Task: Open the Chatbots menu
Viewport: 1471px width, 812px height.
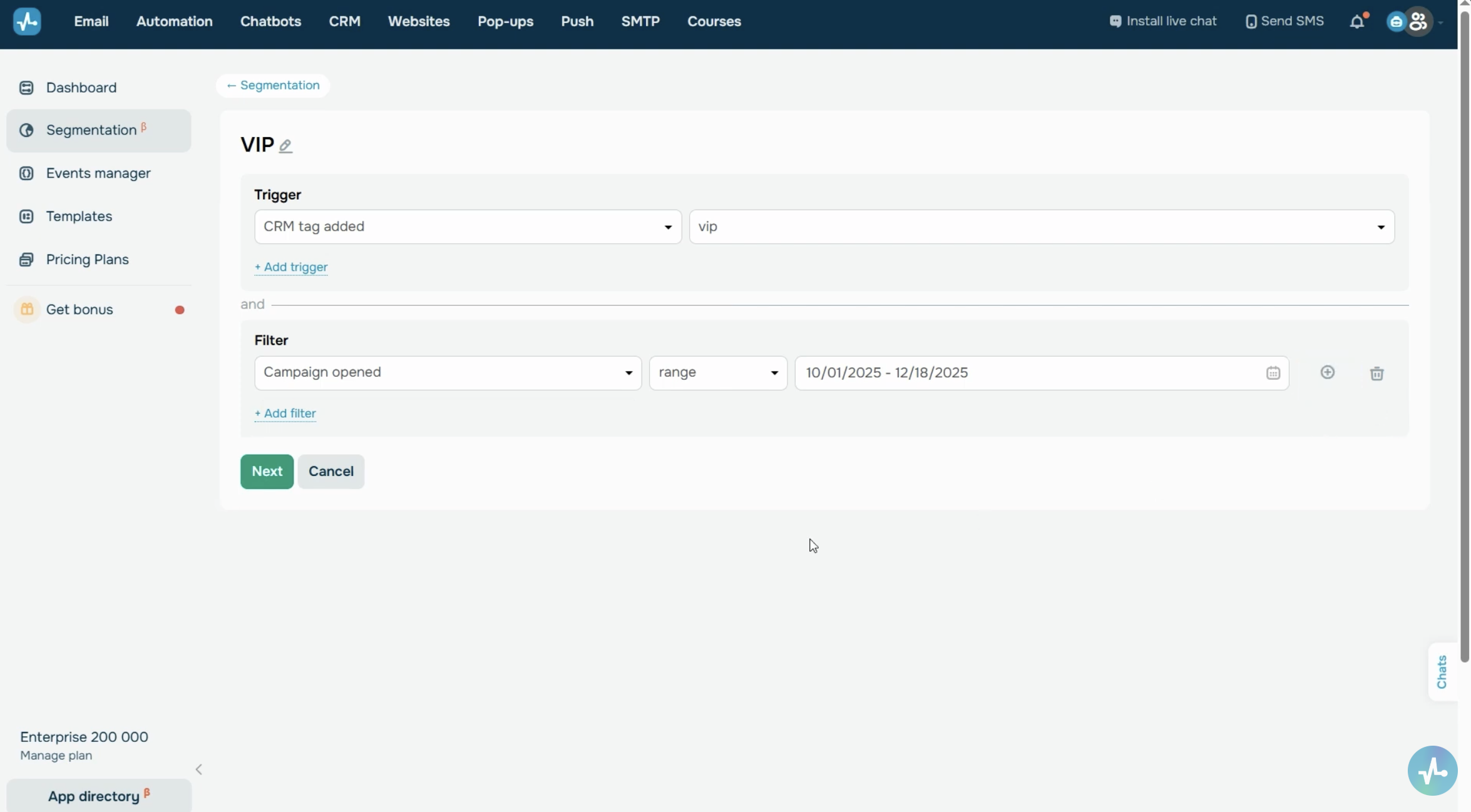Action: (x=270, y=21)
